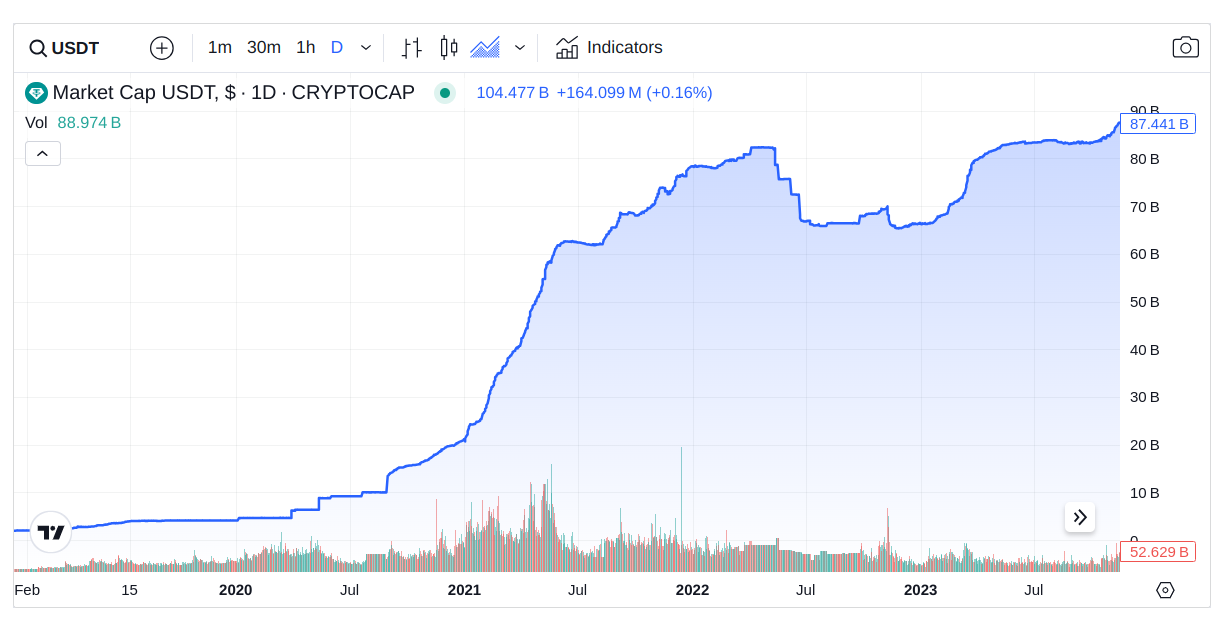Open the timeframe intervals dropdown
The image size is (1226, 631).
point(366,47)
